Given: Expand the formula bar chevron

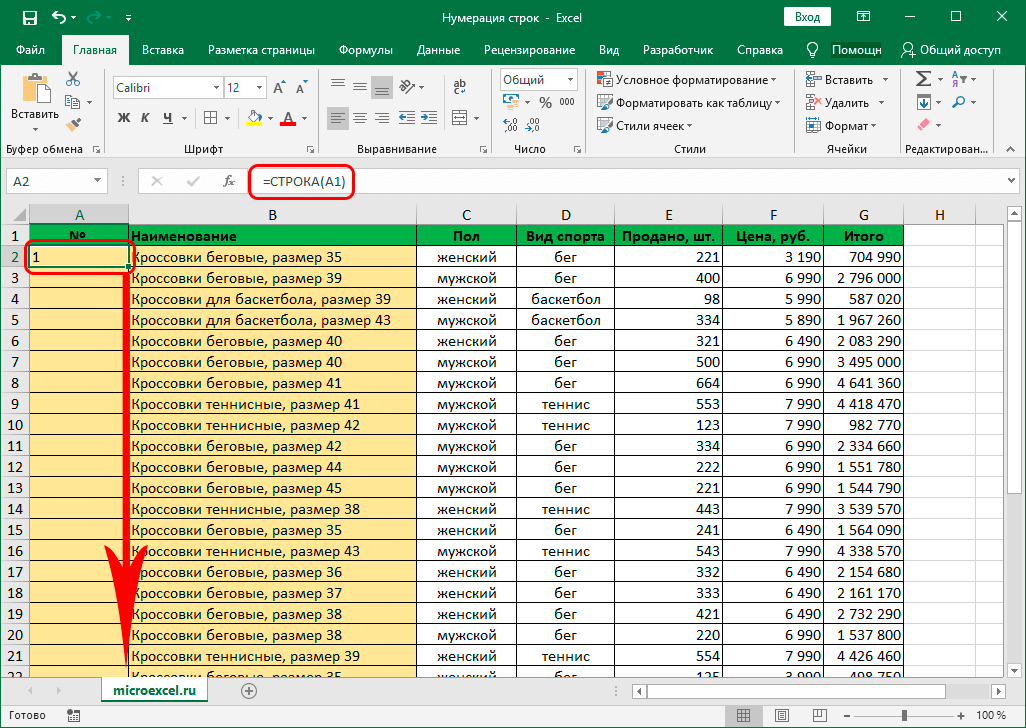Looking at the screenshot, I should pos(1012,181).
